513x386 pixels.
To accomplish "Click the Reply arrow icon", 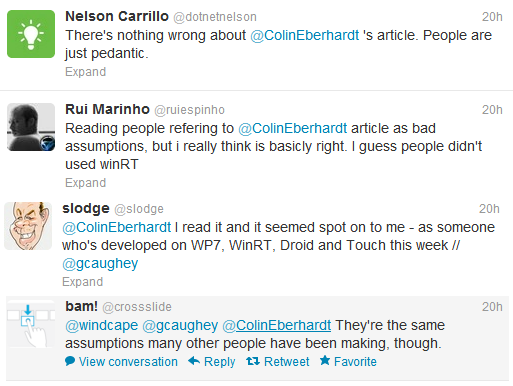I will click(194, 361).
